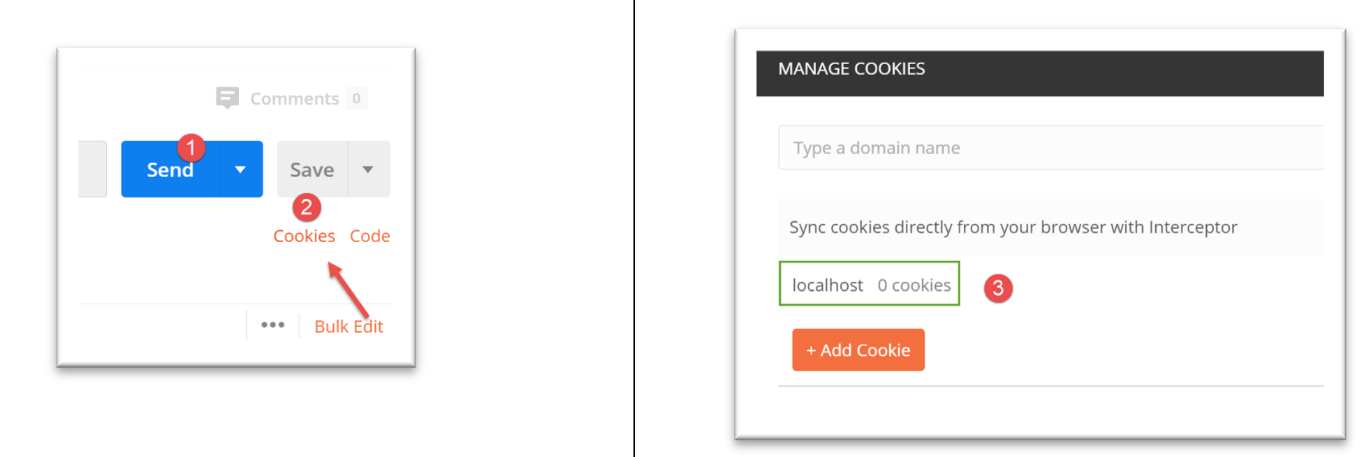This screenshot has width=1364, height=457.
Task: Click the Comments speech bubble icon
Action: pyautogui.click(x=228, y=98)
